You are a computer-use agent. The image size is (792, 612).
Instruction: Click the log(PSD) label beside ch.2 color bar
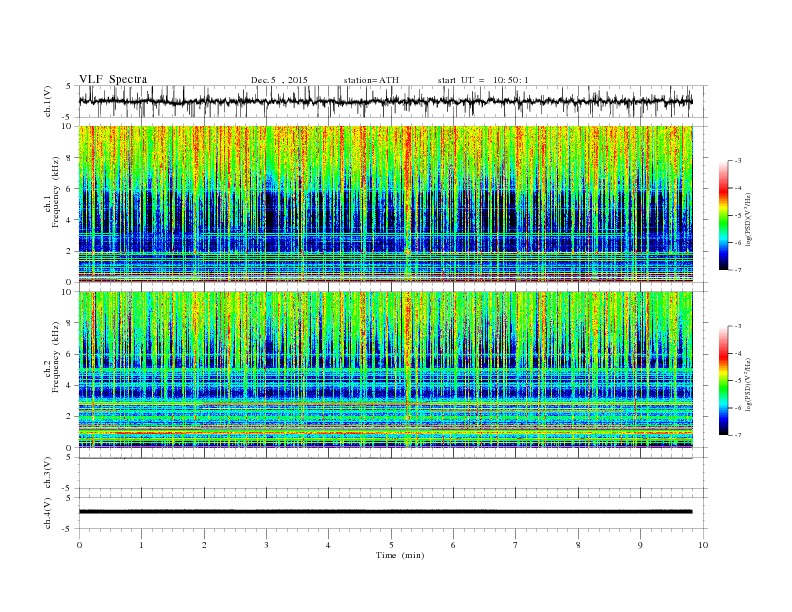(748, 385)
